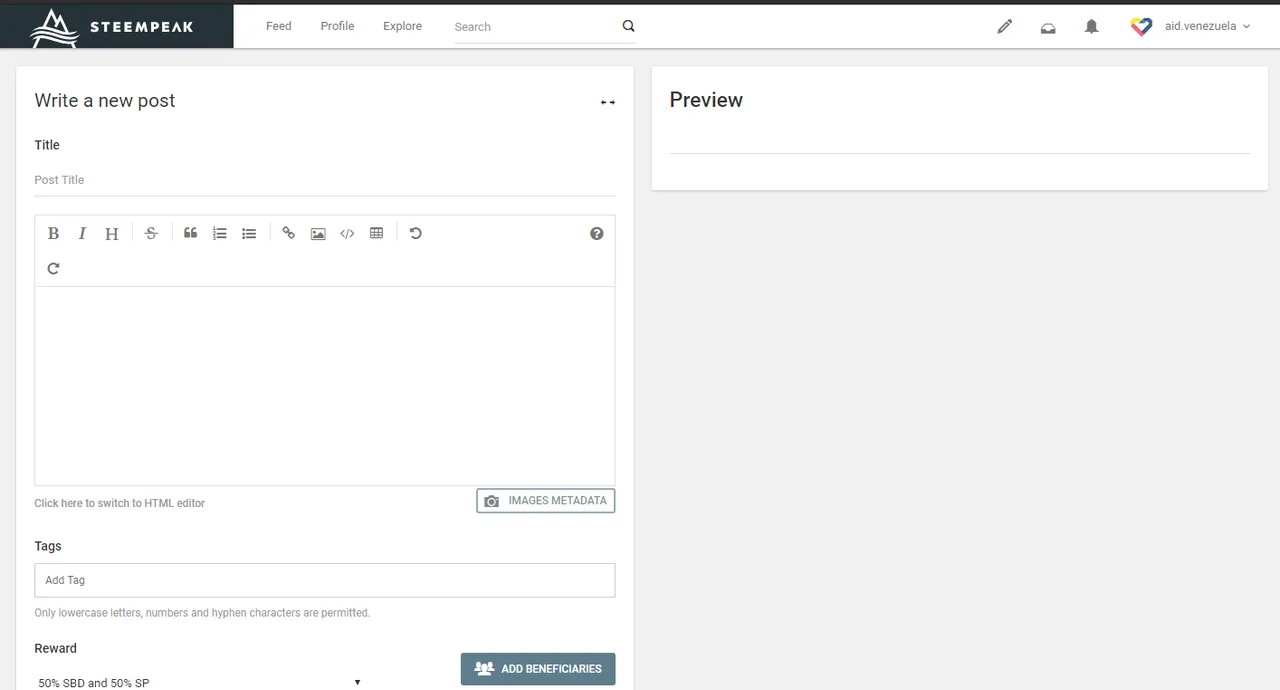This screenshot has height=690, width=1280.
Task: Click the aid.venezuela avatar icon
Action: click(x=1141, y=27)
